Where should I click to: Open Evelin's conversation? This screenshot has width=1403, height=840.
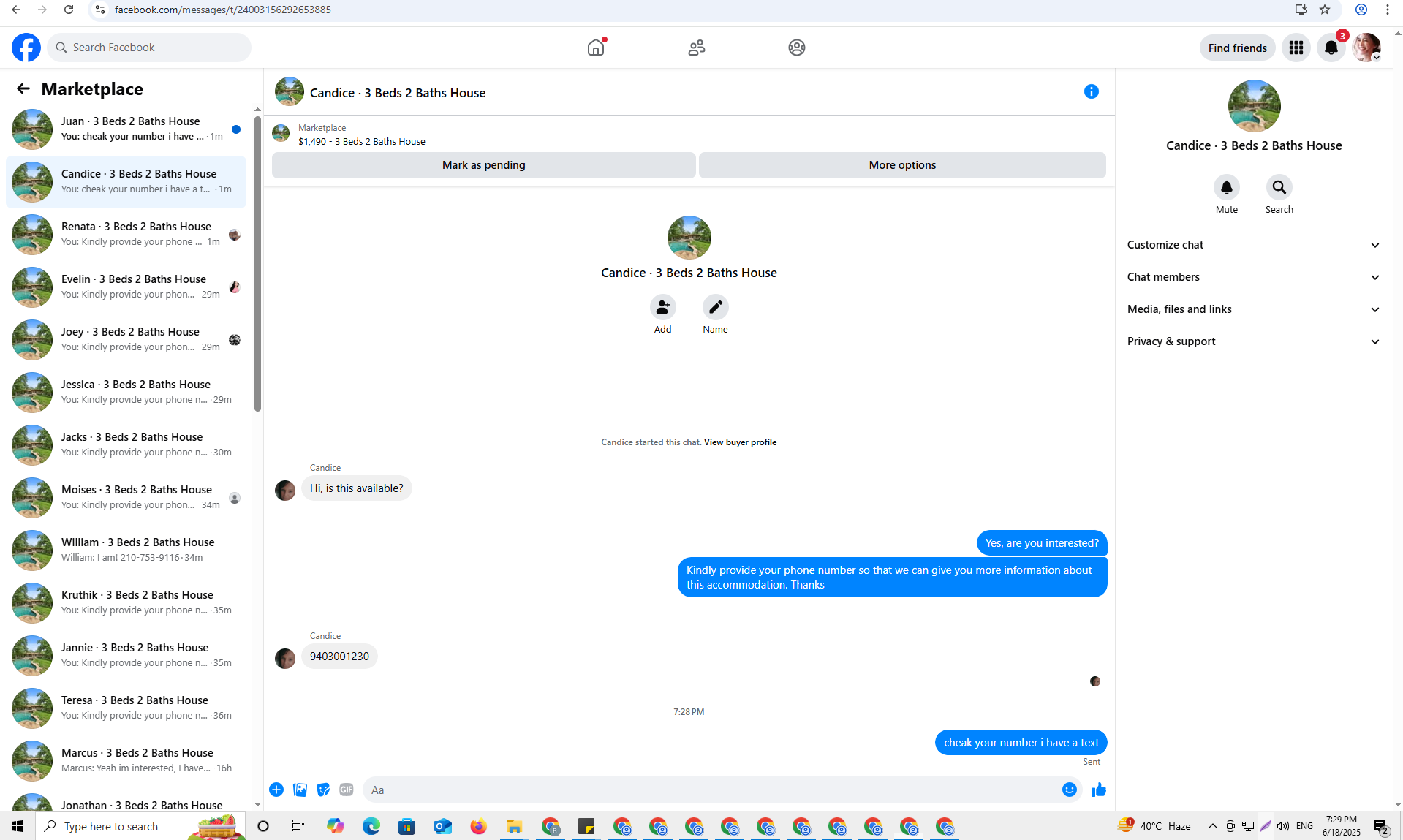point(126,287)
